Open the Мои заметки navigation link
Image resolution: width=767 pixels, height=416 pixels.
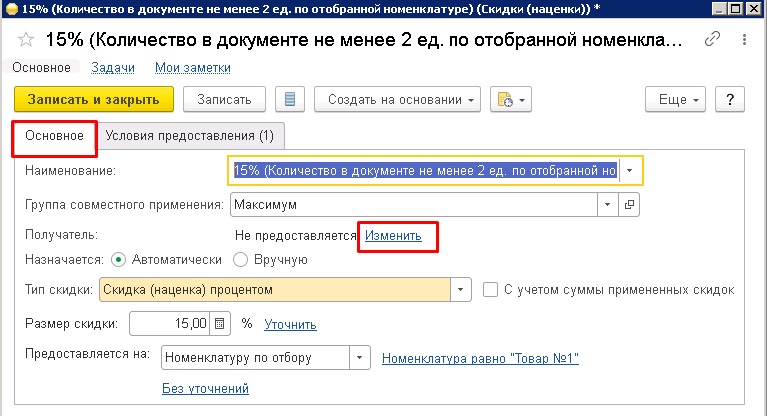click(193, 68)
